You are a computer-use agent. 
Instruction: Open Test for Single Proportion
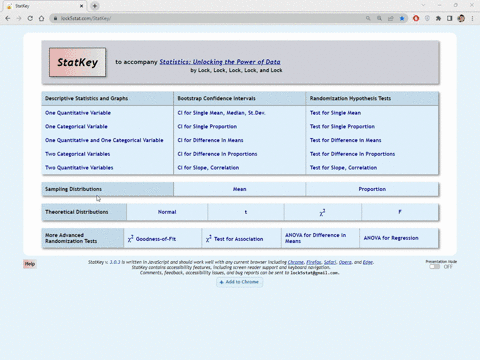342,127
